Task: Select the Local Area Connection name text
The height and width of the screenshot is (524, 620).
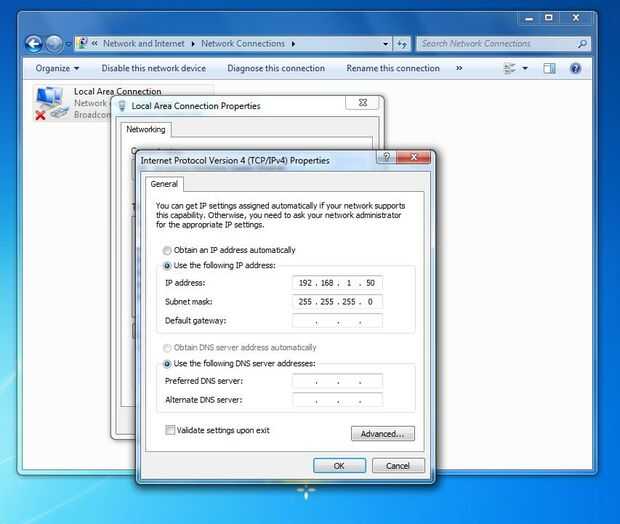Action: [x=117, y=91]
